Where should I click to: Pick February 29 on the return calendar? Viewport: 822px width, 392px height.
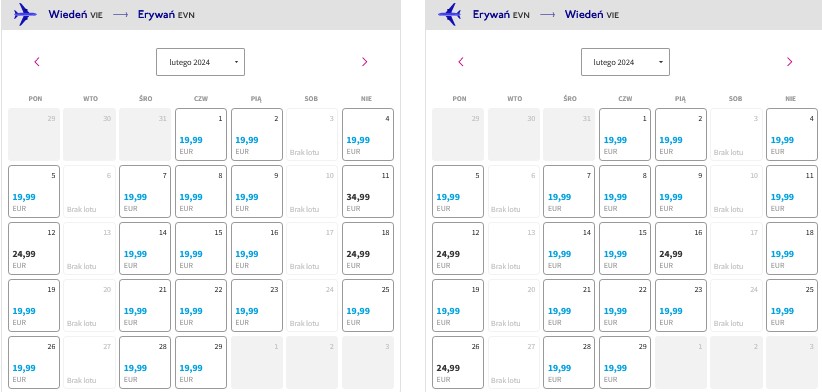pyautogui.click(x=625, y=362)
